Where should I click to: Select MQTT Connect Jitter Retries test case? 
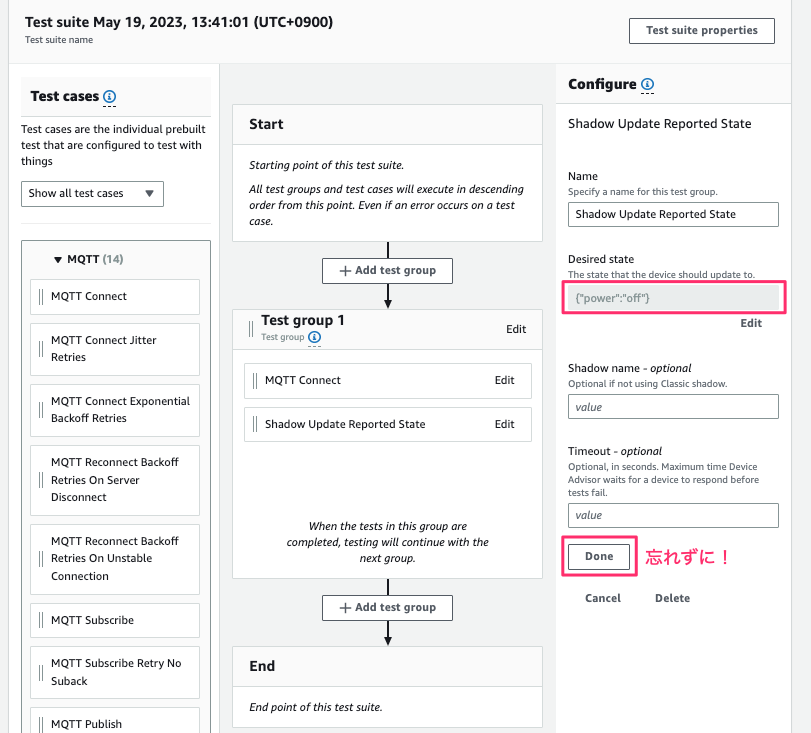[115, 349]
